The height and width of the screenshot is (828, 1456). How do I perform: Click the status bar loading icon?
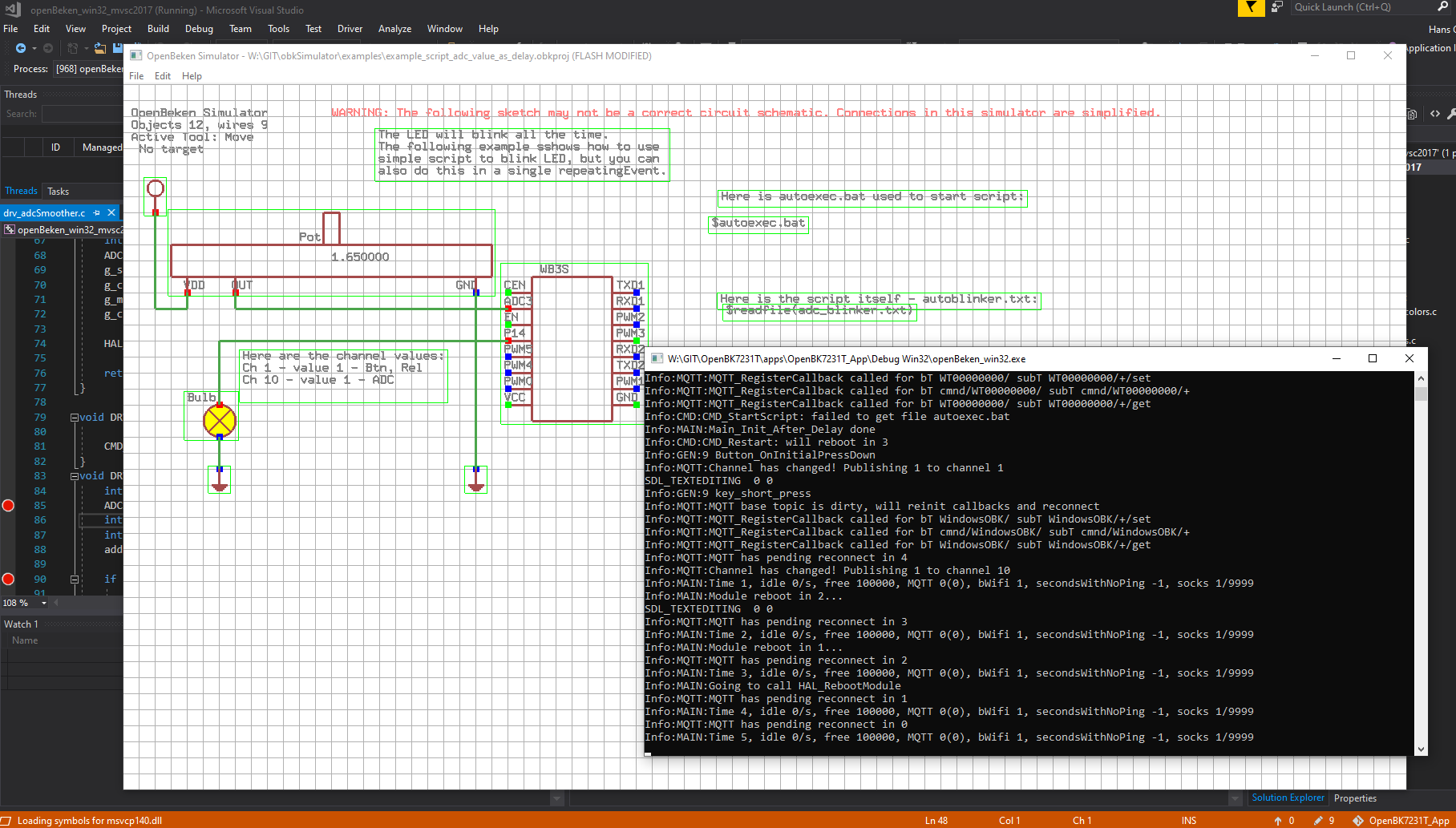tap(6, 820)
